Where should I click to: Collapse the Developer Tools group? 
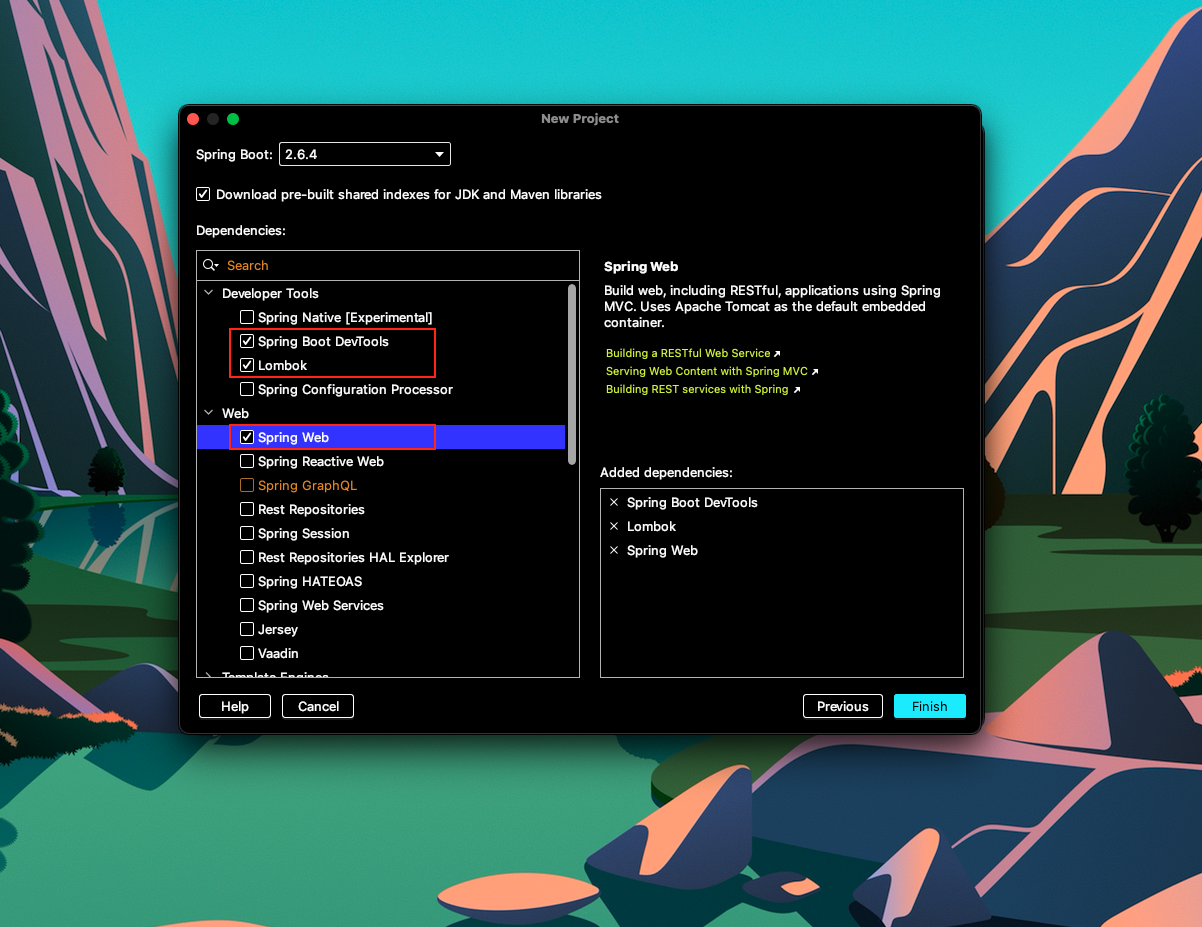click(x=209, y=293)
